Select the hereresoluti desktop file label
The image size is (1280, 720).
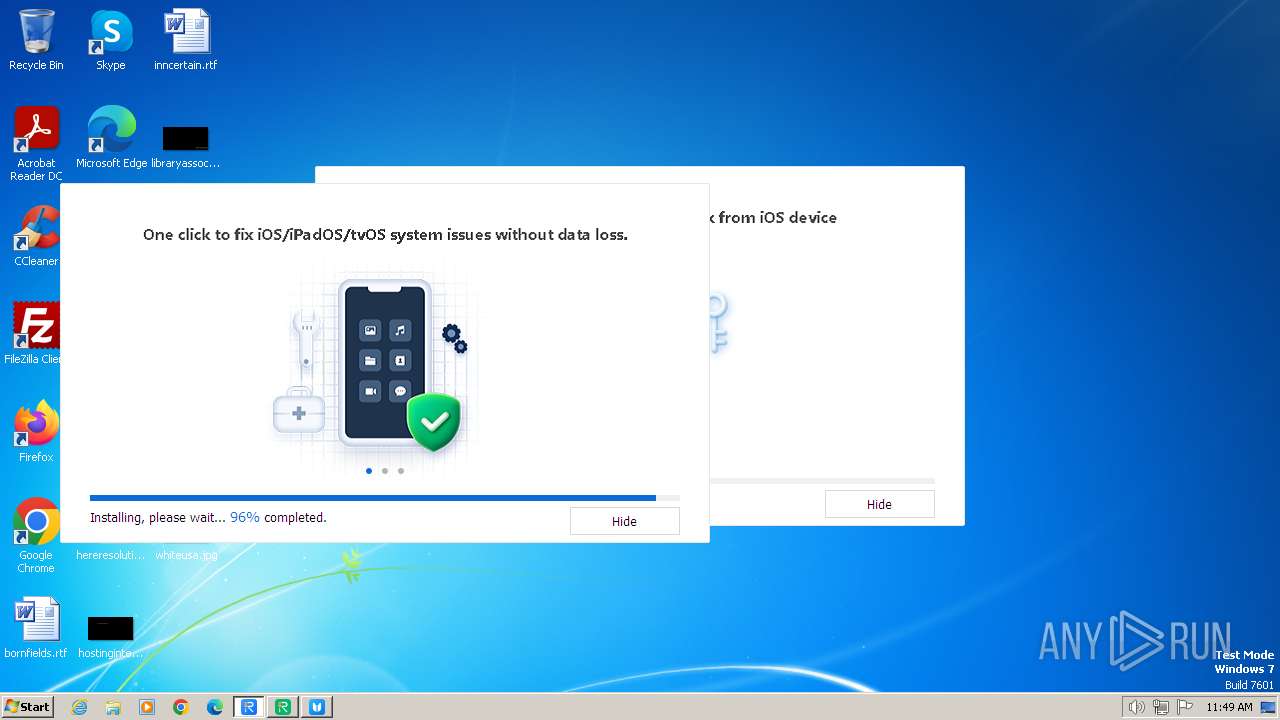110,555
